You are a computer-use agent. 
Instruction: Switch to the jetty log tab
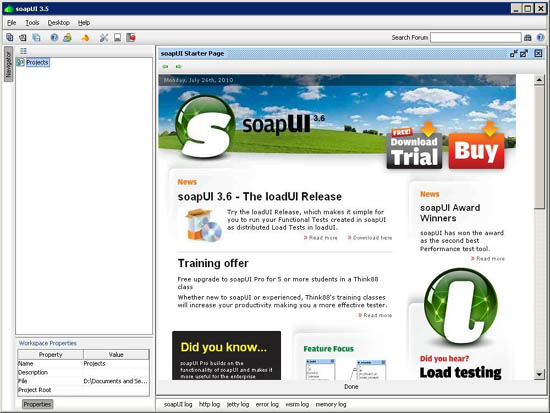[238, 404]
